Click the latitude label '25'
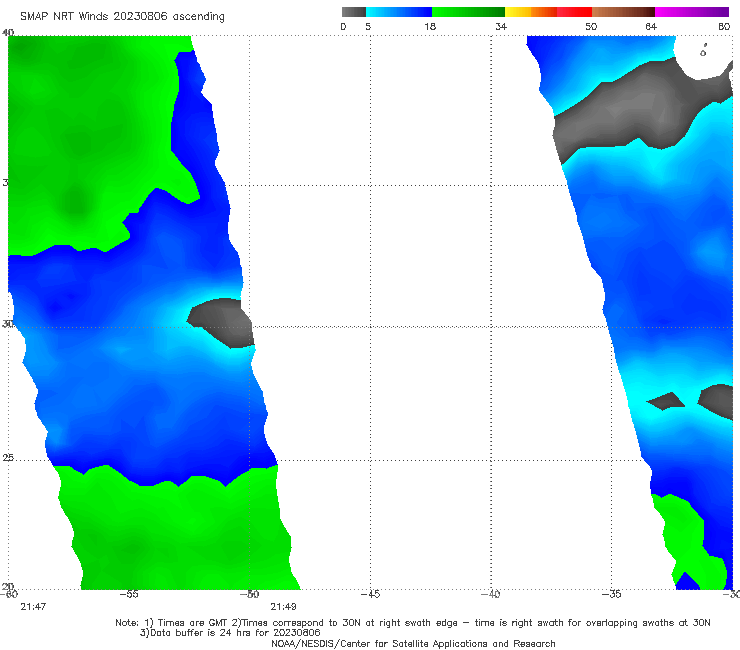 point(8,458)
